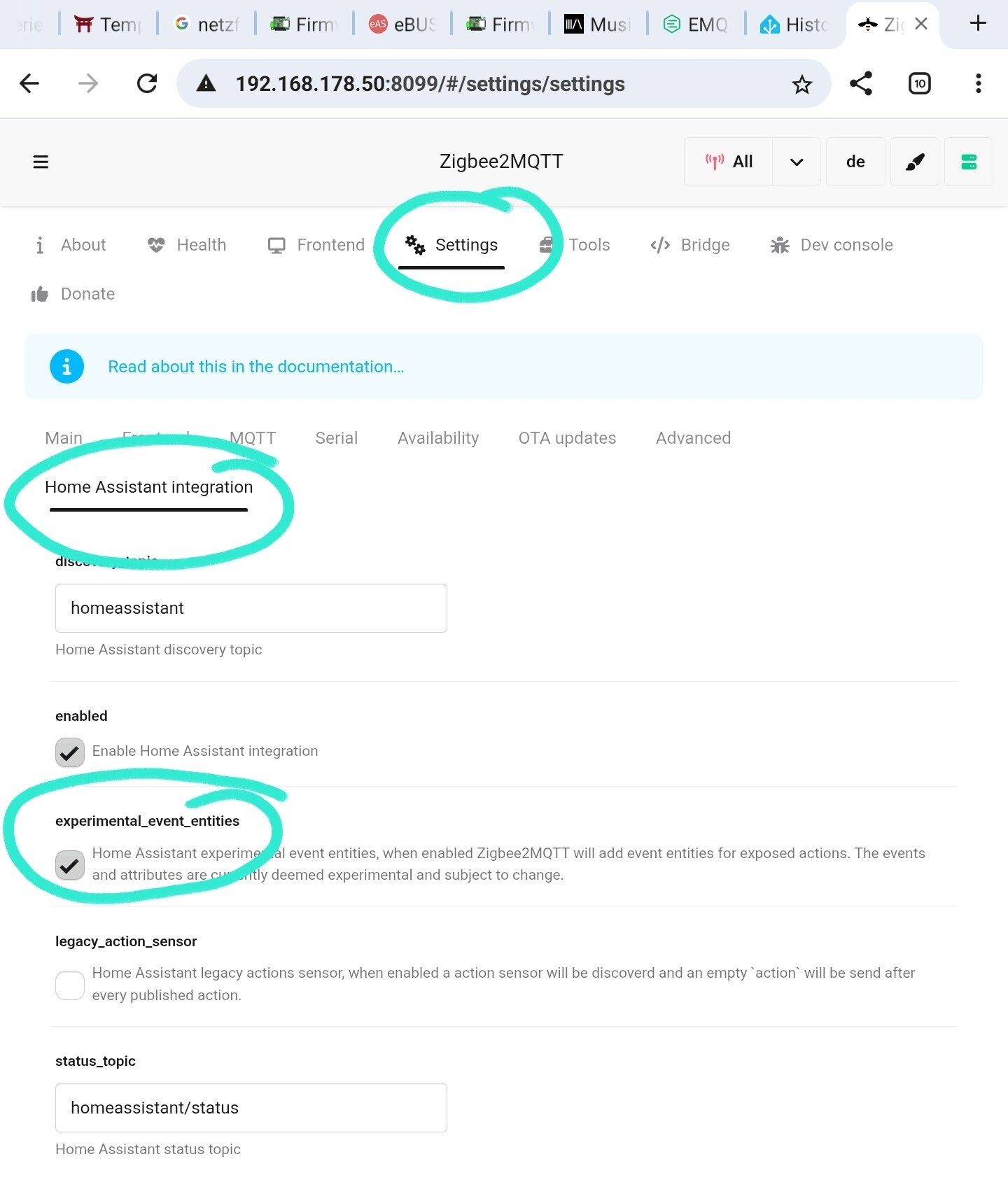1008x1194 pixels.
Task: Open the 'Read about this in the documentation' link
Action: 255,367
